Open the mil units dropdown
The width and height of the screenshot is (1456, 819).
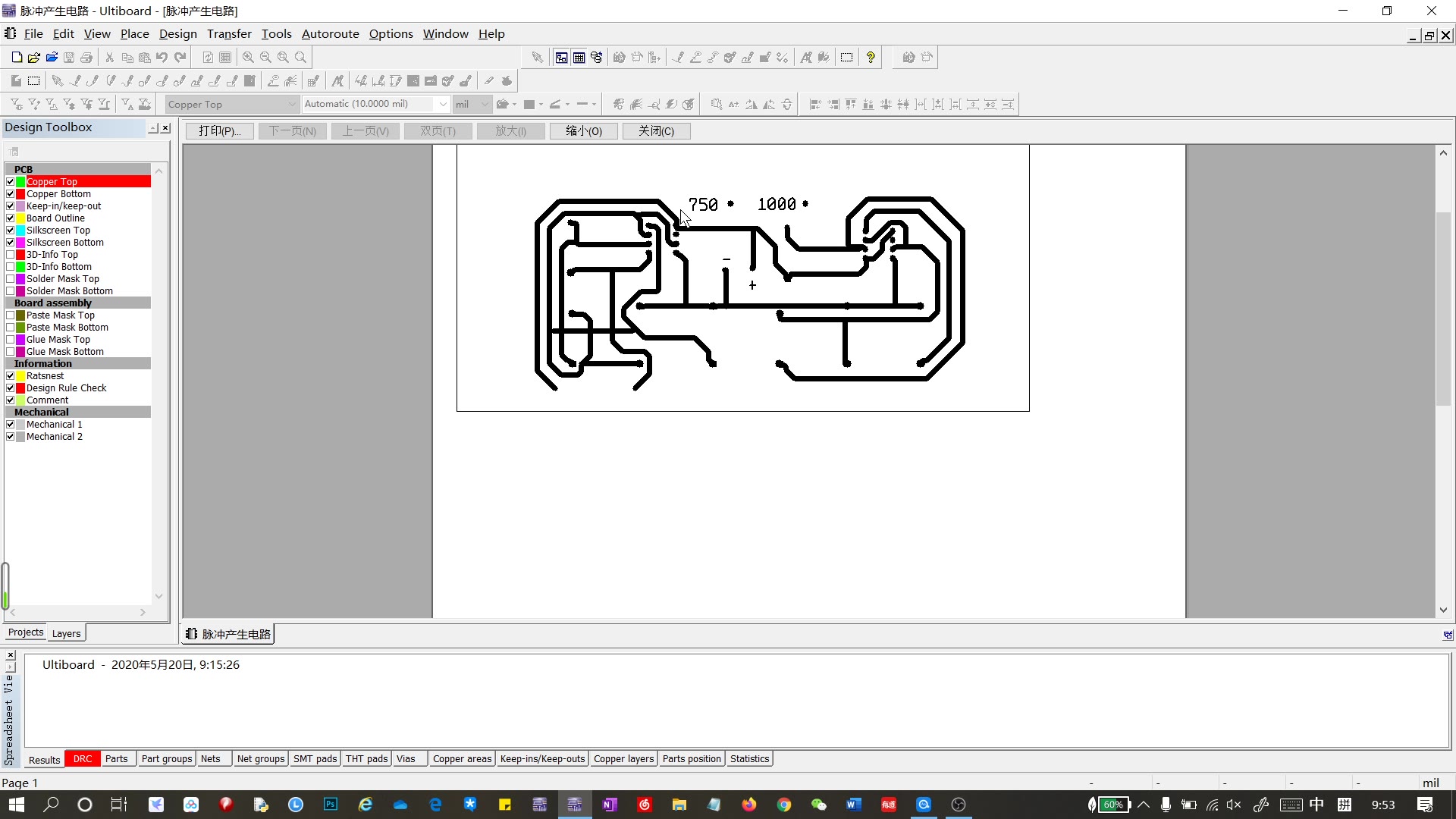click(485, 104)
